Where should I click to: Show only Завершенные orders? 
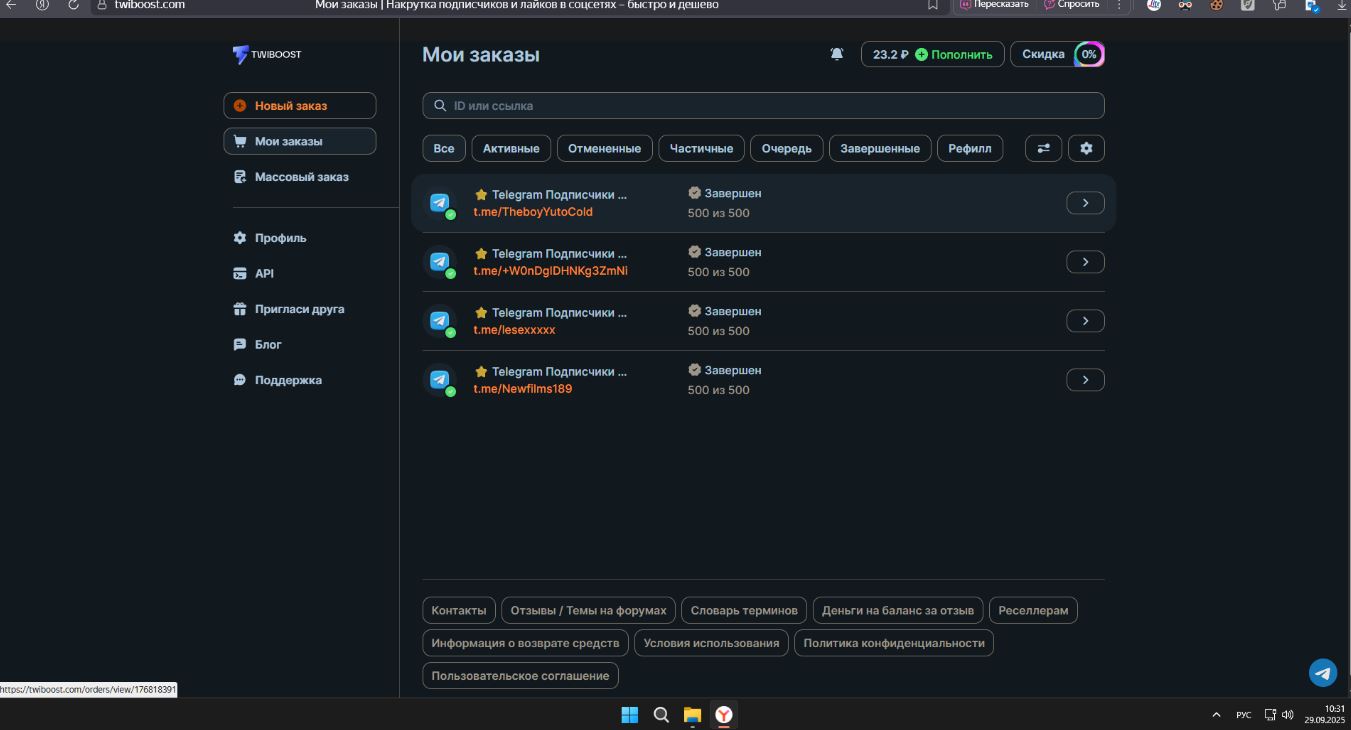(879, 148)
